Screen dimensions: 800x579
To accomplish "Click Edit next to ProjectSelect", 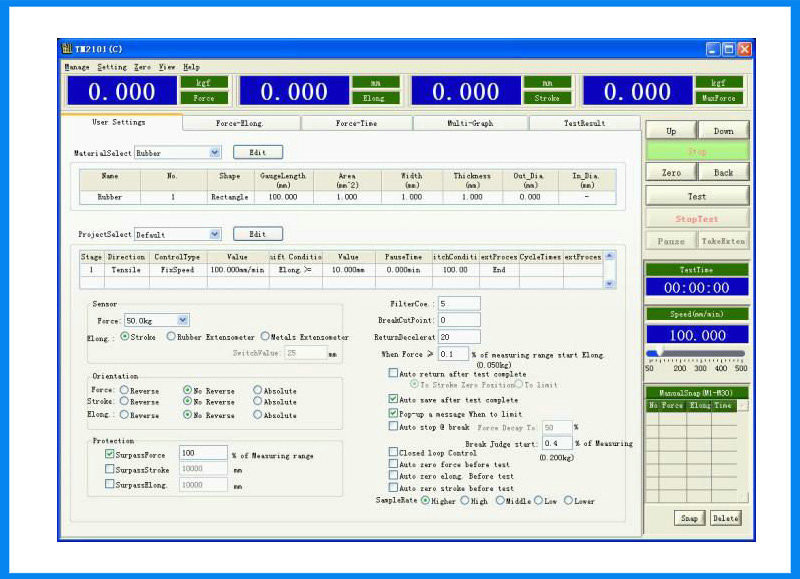I will click(x=258, y=234).
